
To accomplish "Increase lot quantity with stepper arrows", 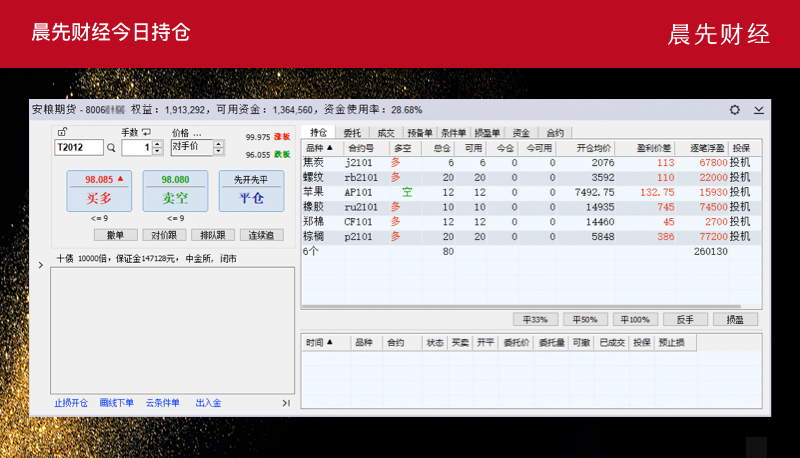I will 157,144.
